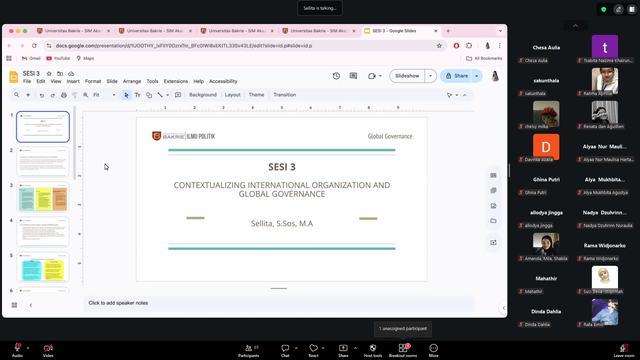Expand the record camera dropdown arrow

(x=380, y=76)
